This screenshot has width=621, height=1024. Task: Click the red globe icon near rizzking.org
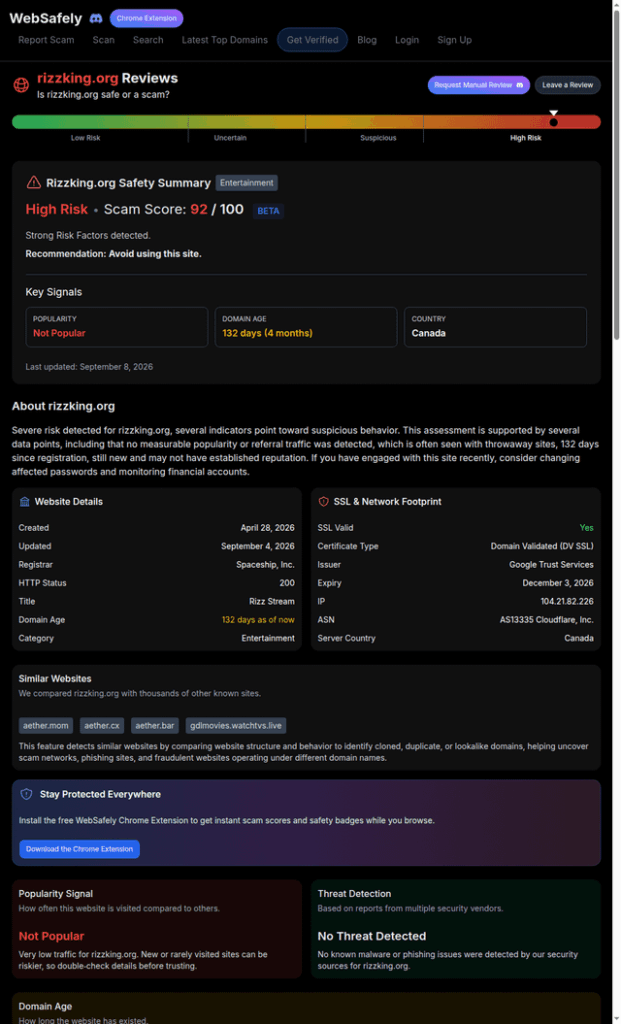point(22,85)
